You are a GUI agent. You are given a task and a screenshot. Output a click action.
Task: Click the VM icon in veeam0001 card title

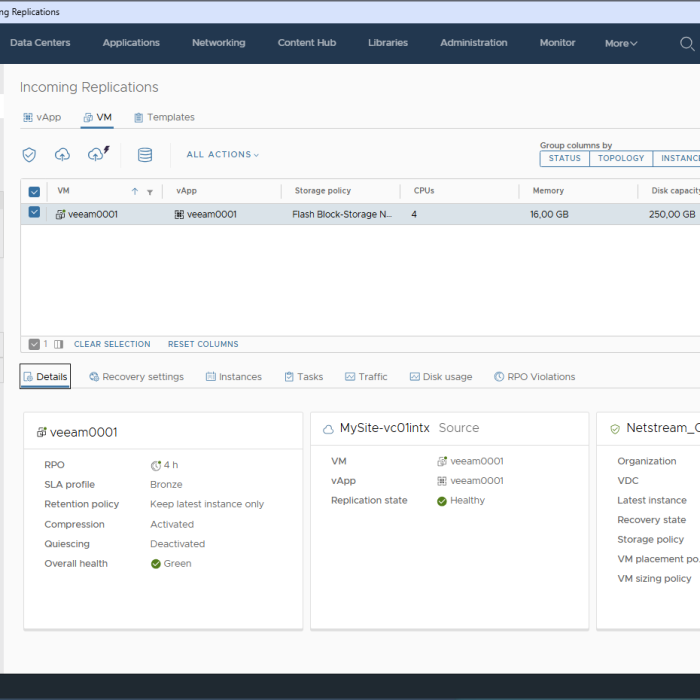[41, 432]
